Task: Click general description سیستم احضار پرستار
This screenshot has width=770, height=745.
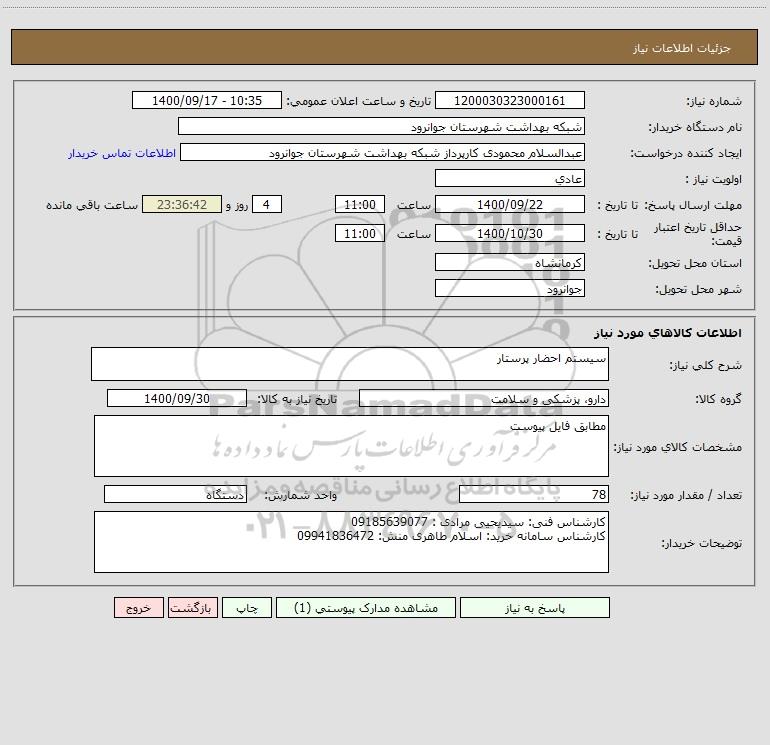Action: [x=350, y=364]
